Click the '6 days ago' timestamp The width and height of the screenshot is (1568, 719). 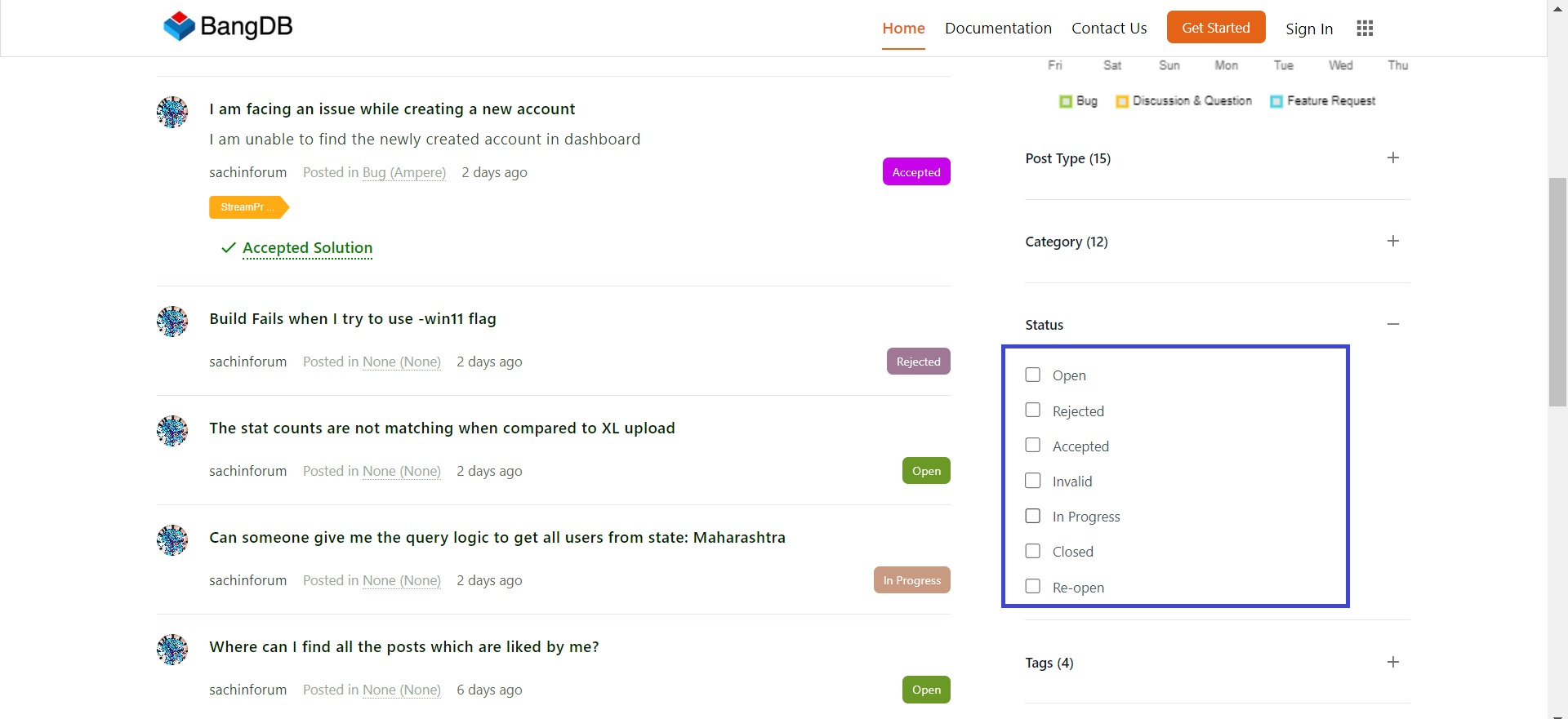point(489,690)
